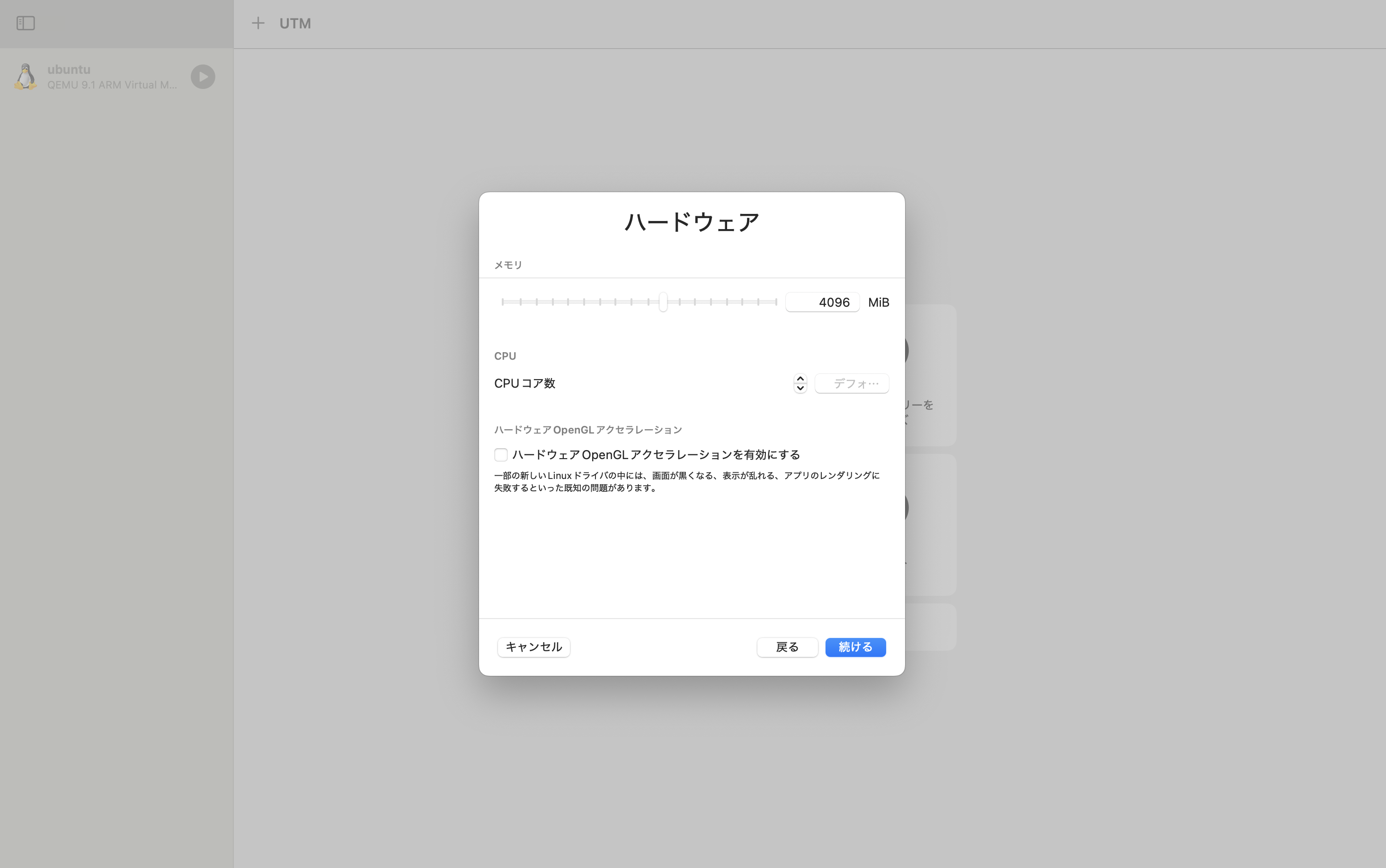The image size is (1386, 868).
Task: Select the 4096 MiB memory input field
Action: [x=822, y=302]
